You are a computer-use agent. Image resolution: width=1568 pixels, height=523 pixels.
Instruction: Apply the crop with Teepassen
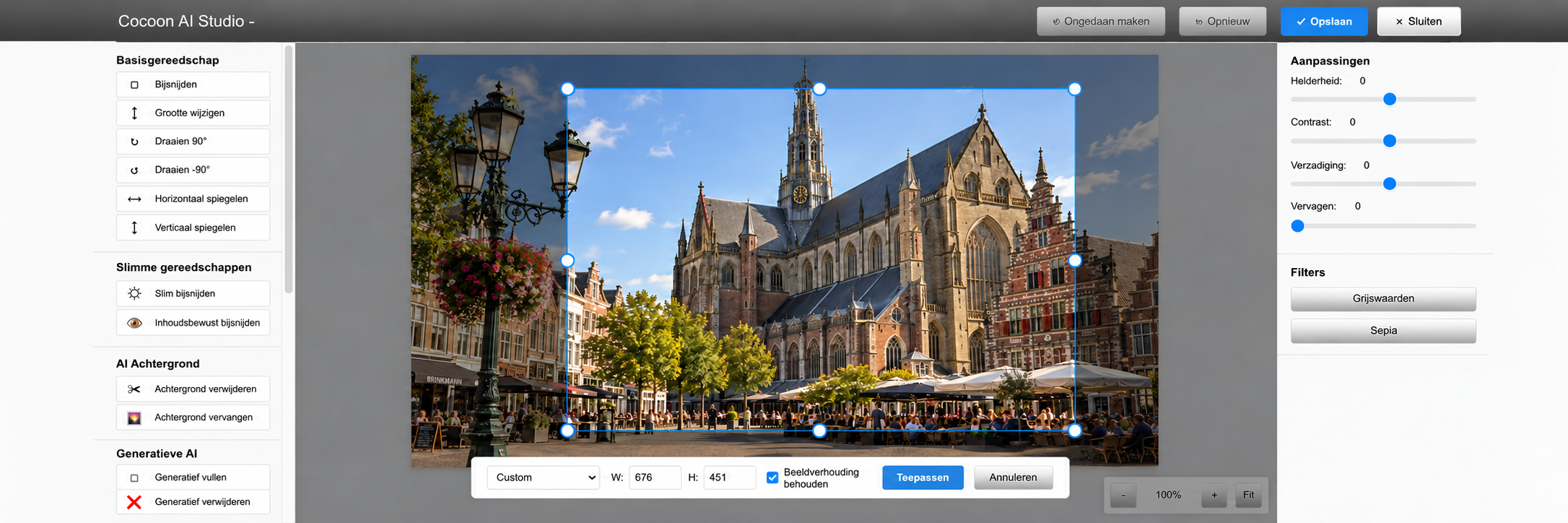923,477
